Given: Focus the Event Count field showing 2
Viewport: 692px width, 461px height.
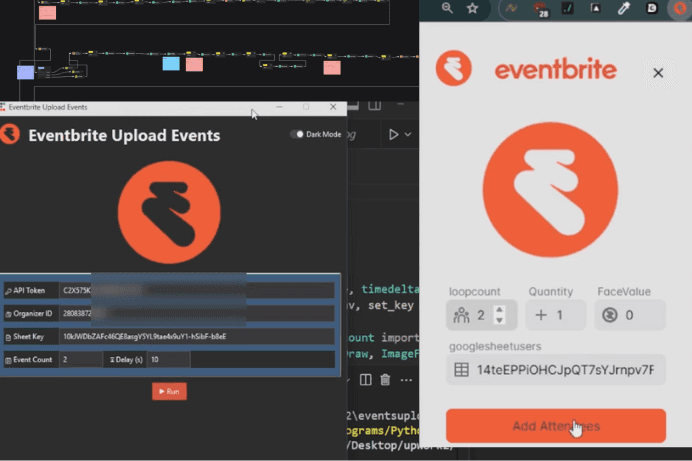Looking at the screenshot, I should 81,360.
